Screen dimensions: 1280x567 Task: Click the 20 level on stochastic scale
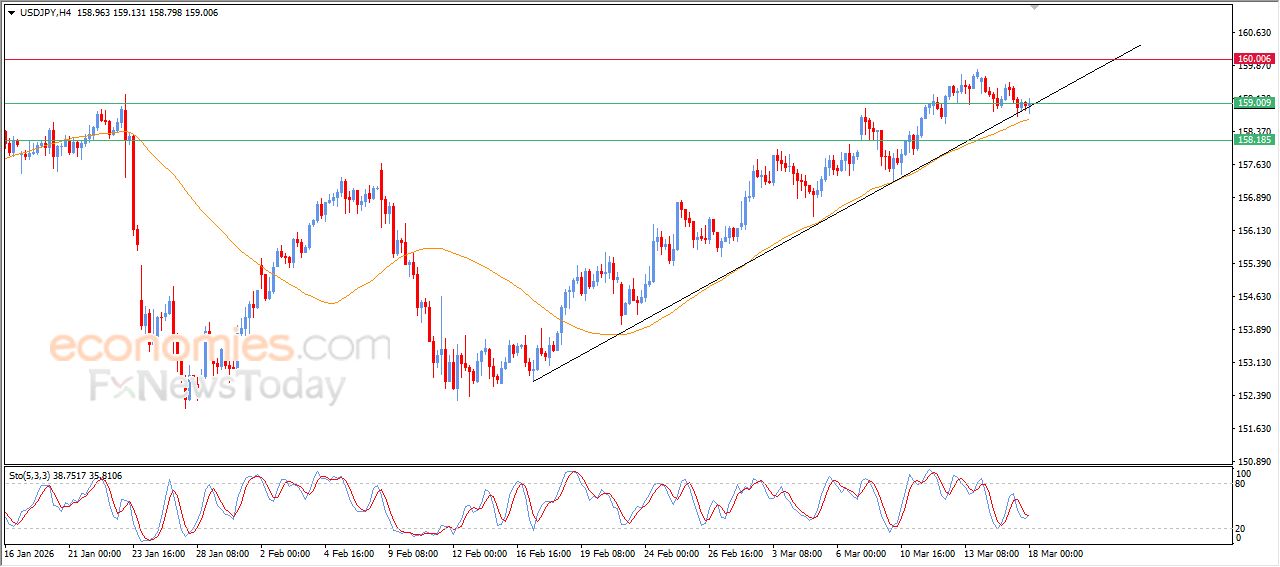click(1242, 527)
